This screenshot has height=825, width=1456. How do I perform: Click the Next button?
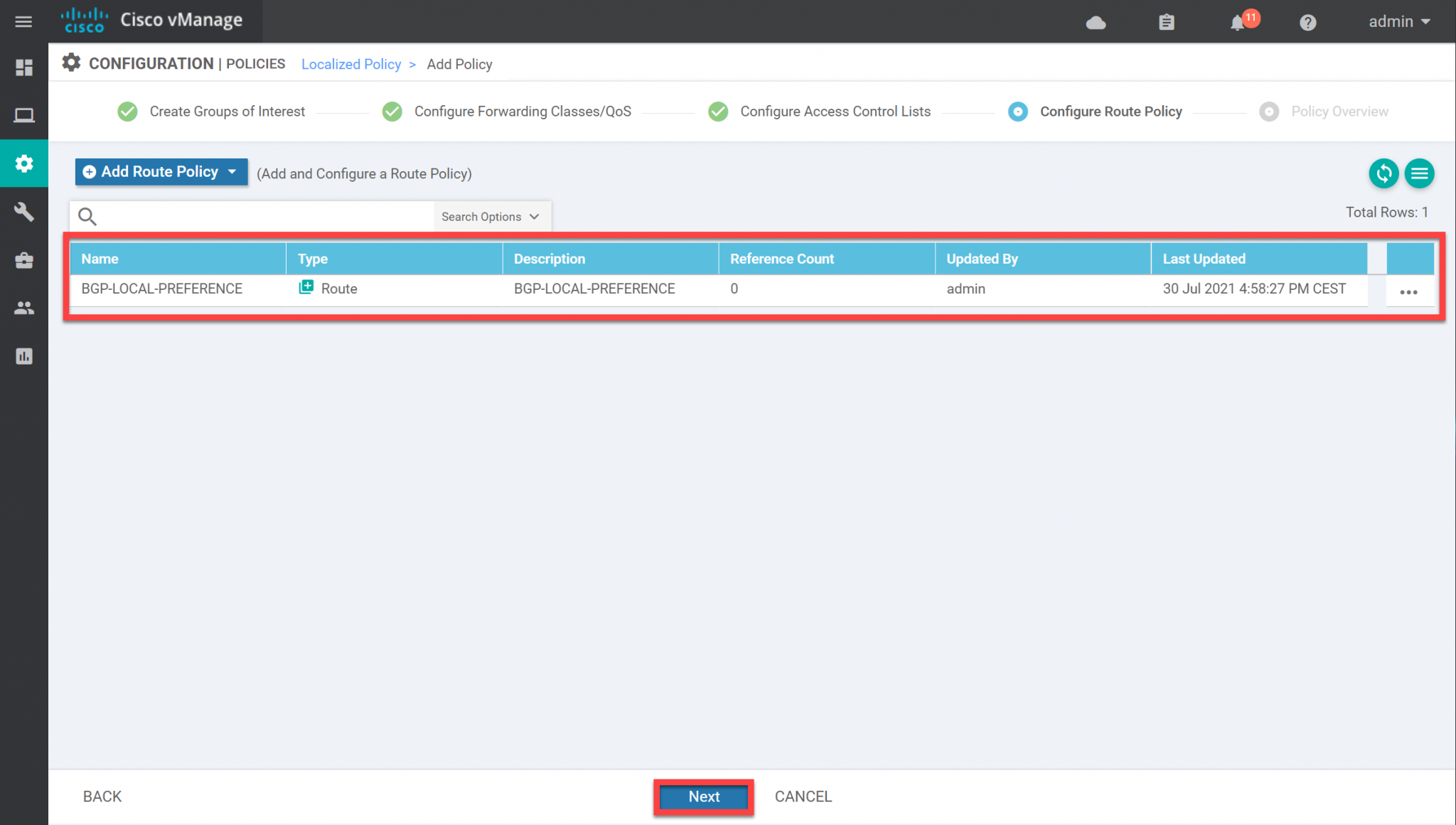703,797
